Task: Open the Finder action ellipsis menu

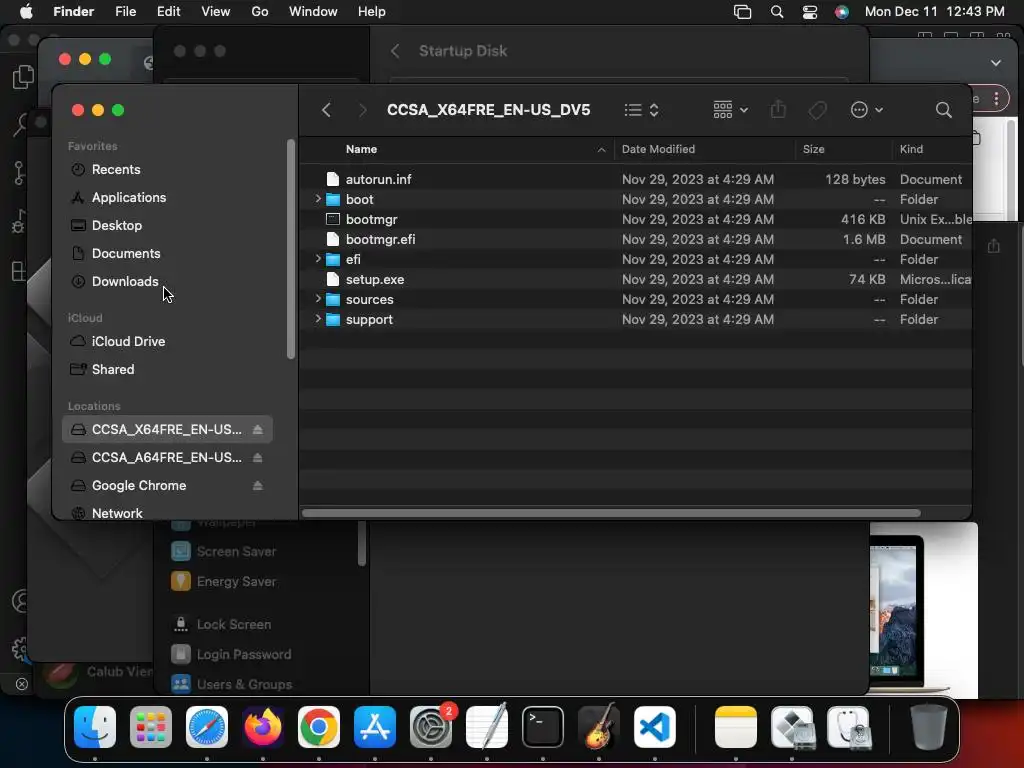Action: click(867, 110)
